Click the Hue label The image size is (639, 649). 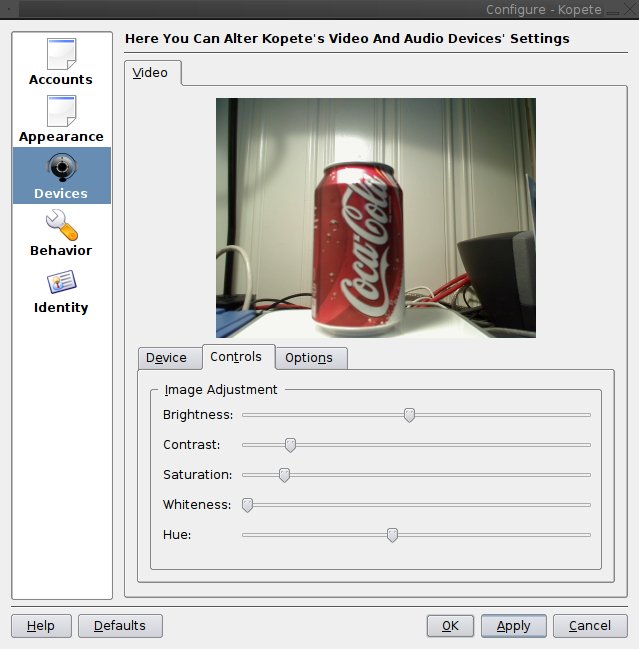coord(177,535)
